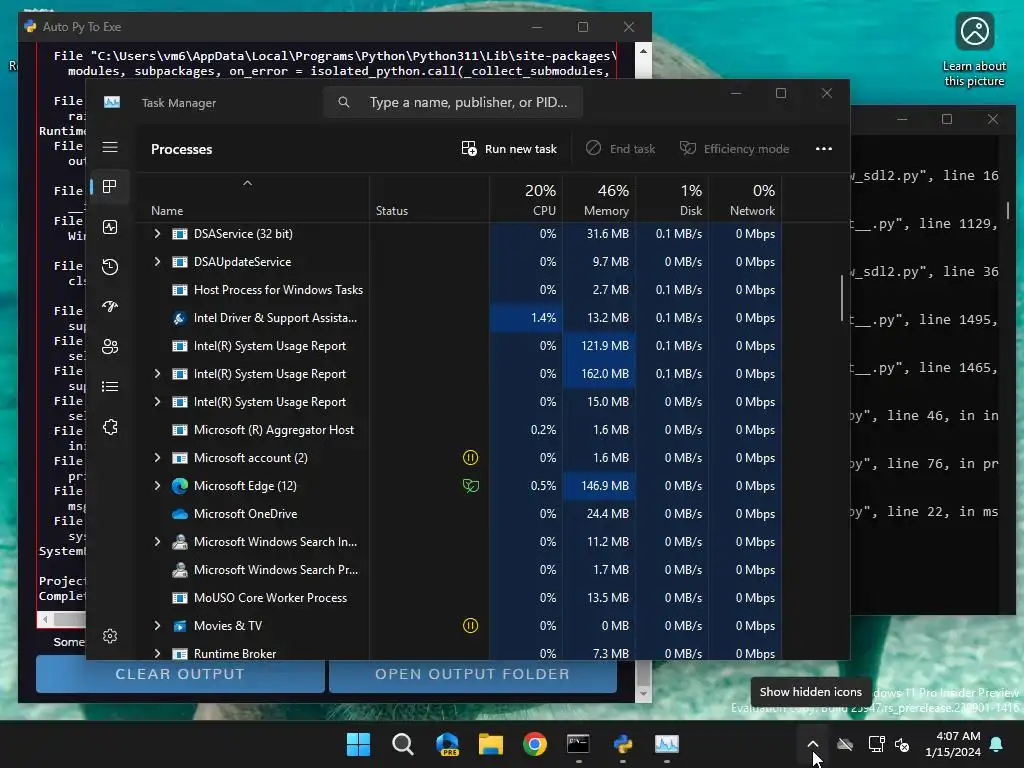The image size is (1024, 768).
Task: Expand the Runtime Broker process
Action: coord(157,653)
